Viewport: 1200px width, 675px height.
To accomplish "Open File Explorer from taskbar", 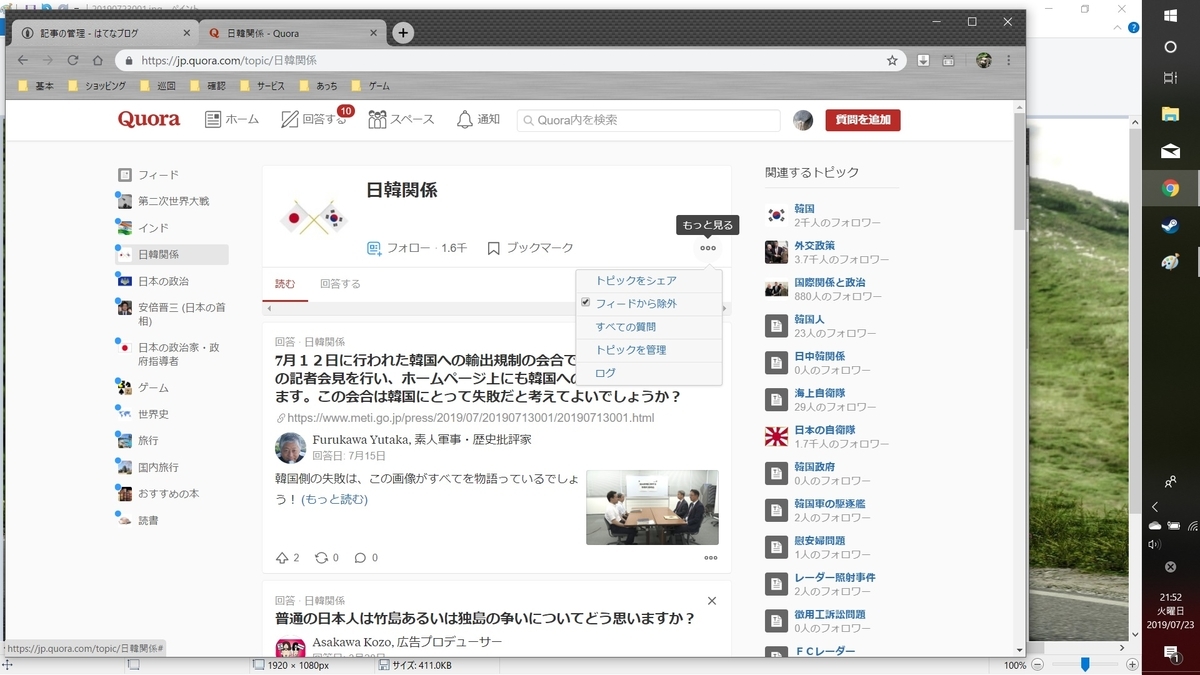I will coord(1171,114).
